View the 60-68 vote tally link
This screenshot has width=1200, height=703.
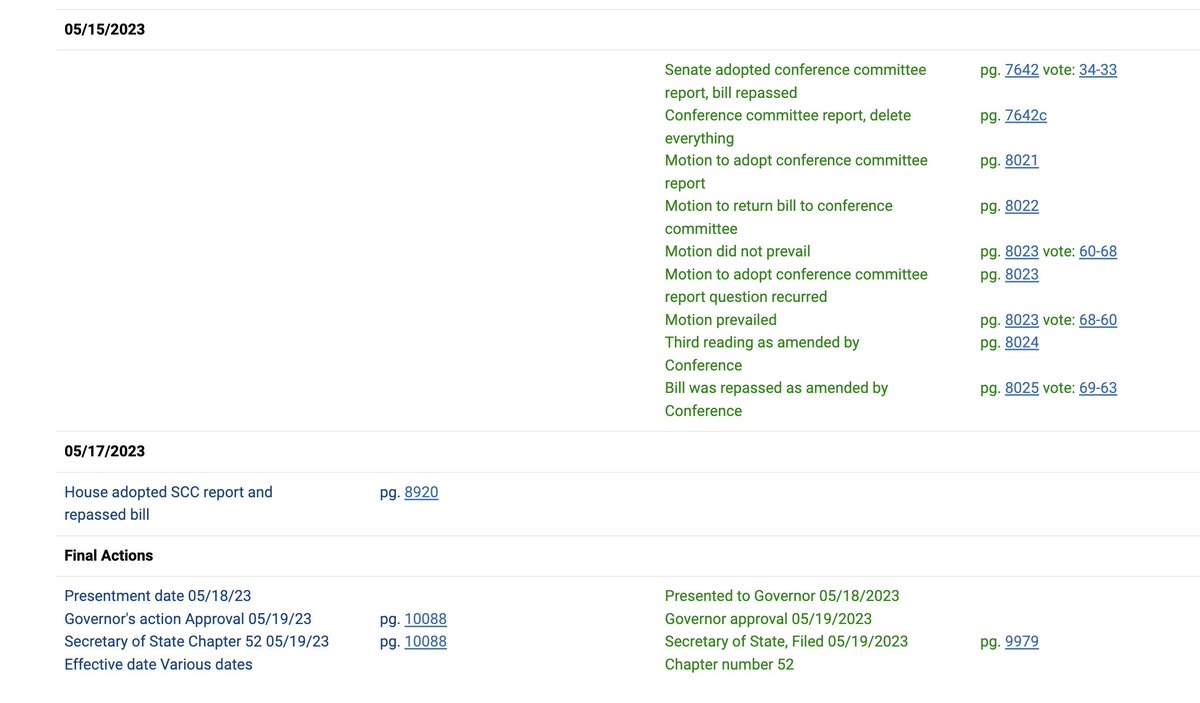point(1098,251)
